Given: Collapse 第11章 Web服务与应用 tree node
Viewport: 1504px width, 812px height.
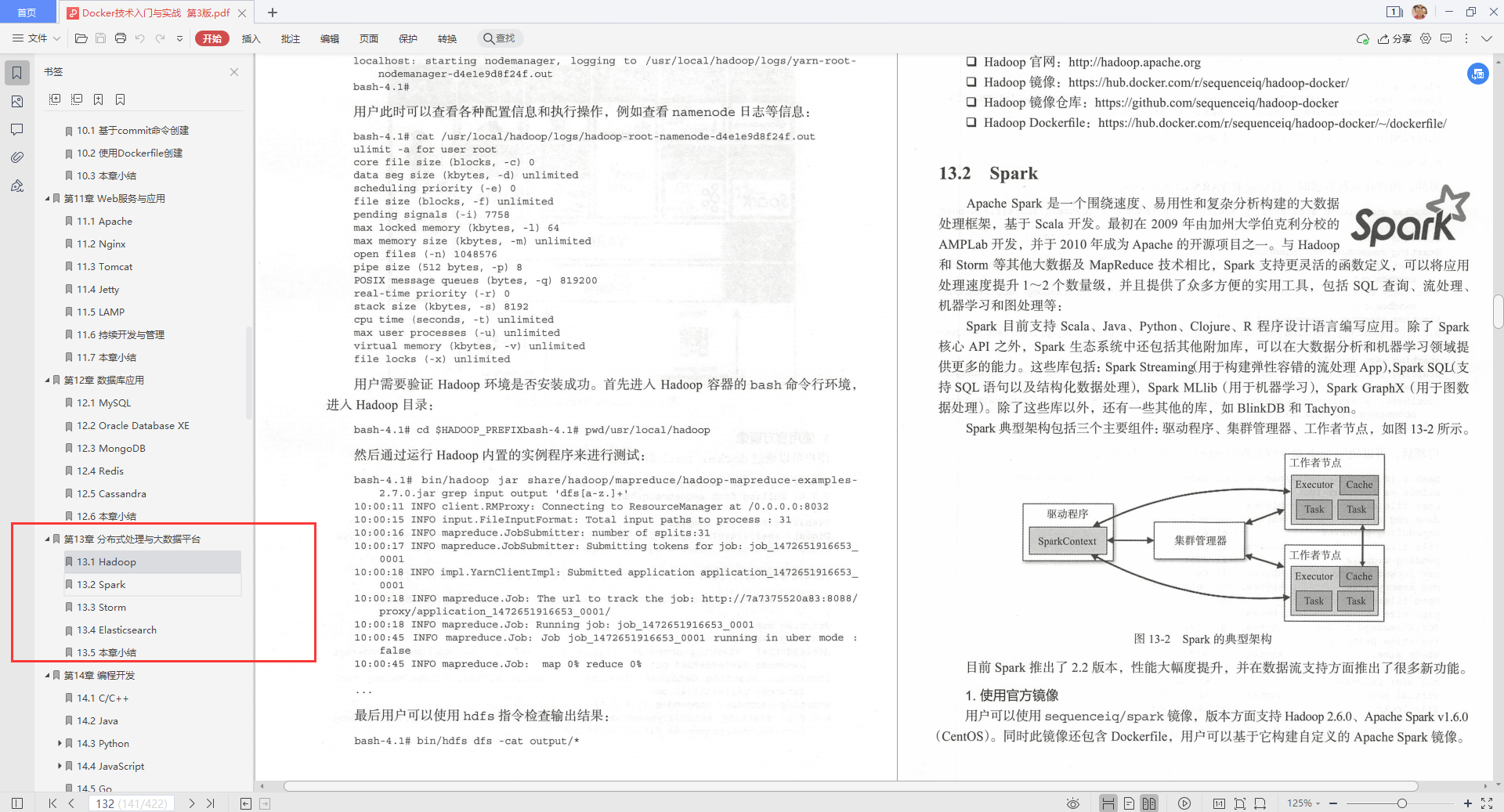Looking at the screenshot, I should (48, 199).
